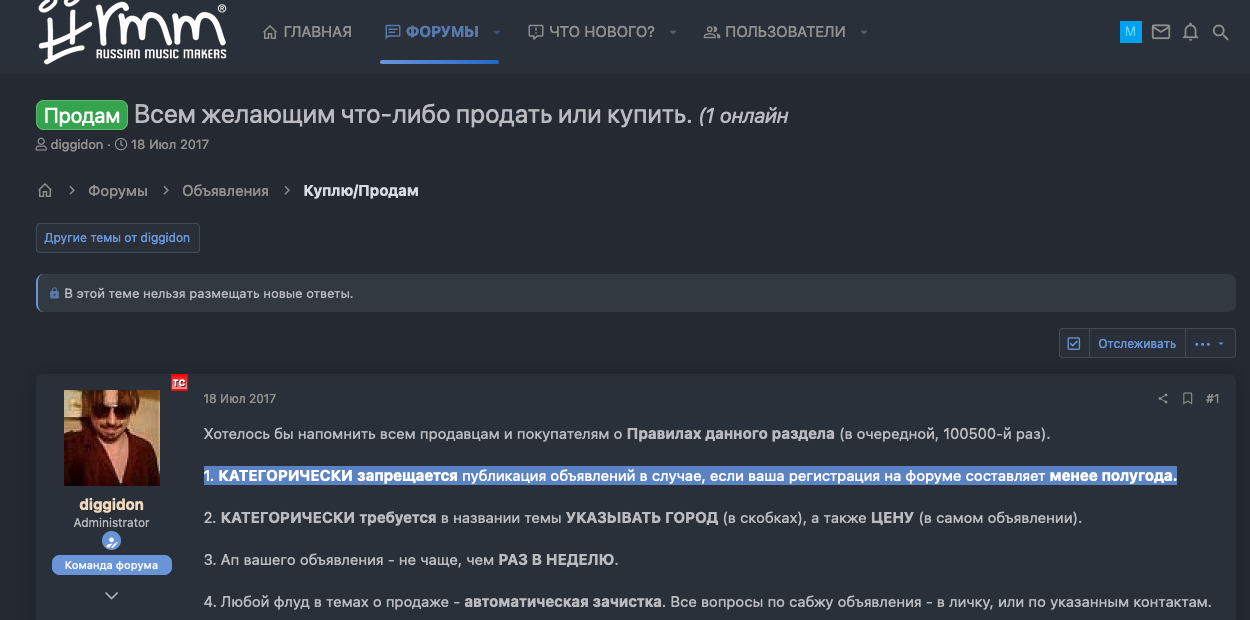Screen dimensions: 1250x620
Task: Expand the ЧТО НОВОГО? dropdown arrow
Action: coord(673,32)
